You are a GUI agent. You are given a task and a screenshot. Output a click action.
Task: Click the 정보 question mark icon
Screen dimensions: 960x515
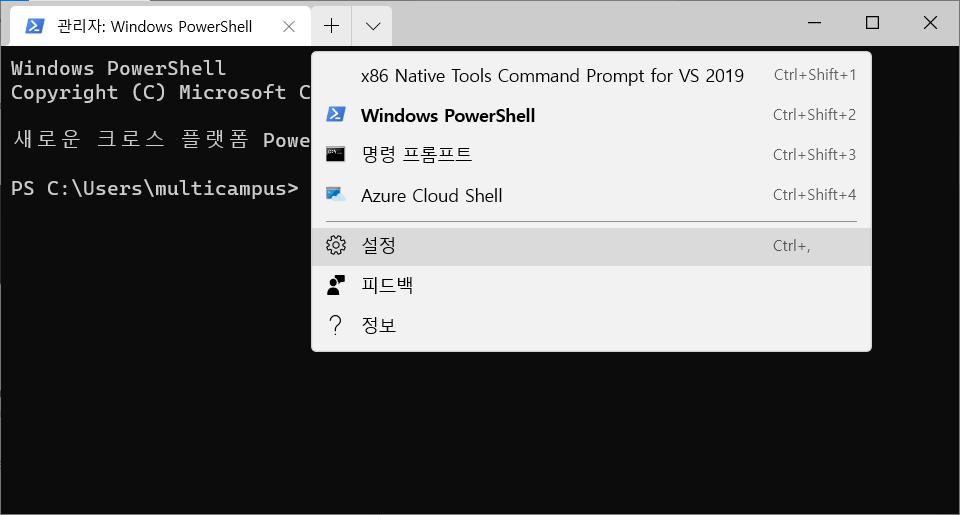[336, 325]
